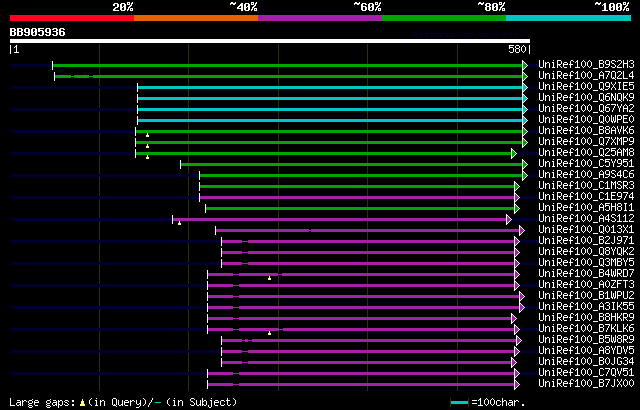The image size is (640, 410).
Task: Click the green arrowhead ending A7Q2L4 alignment
Action: coord(525,76)
